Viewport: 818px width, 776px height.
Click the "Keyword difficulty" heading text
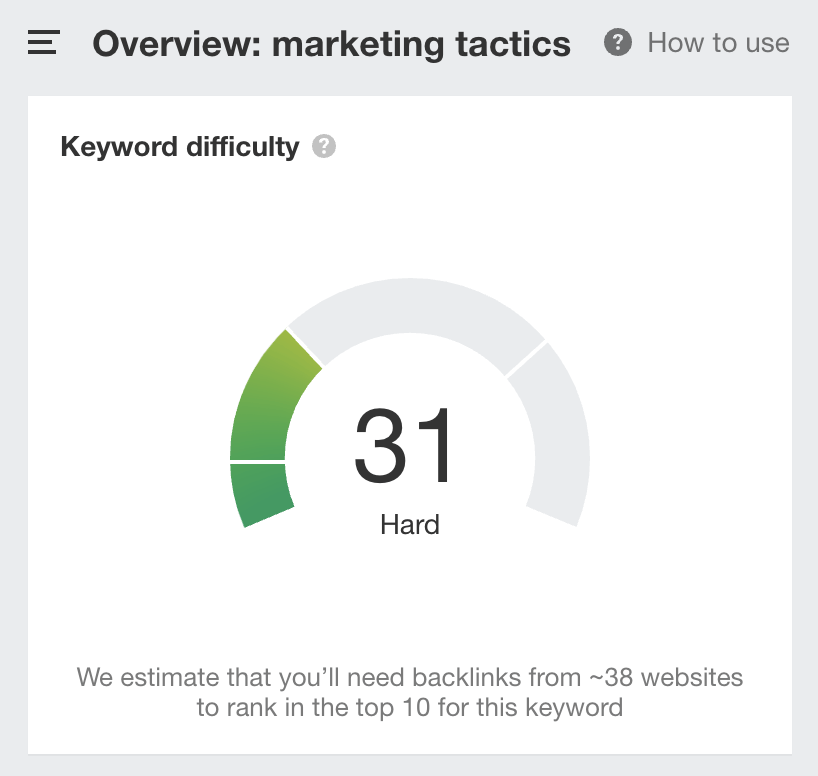[x=180, y=147]
